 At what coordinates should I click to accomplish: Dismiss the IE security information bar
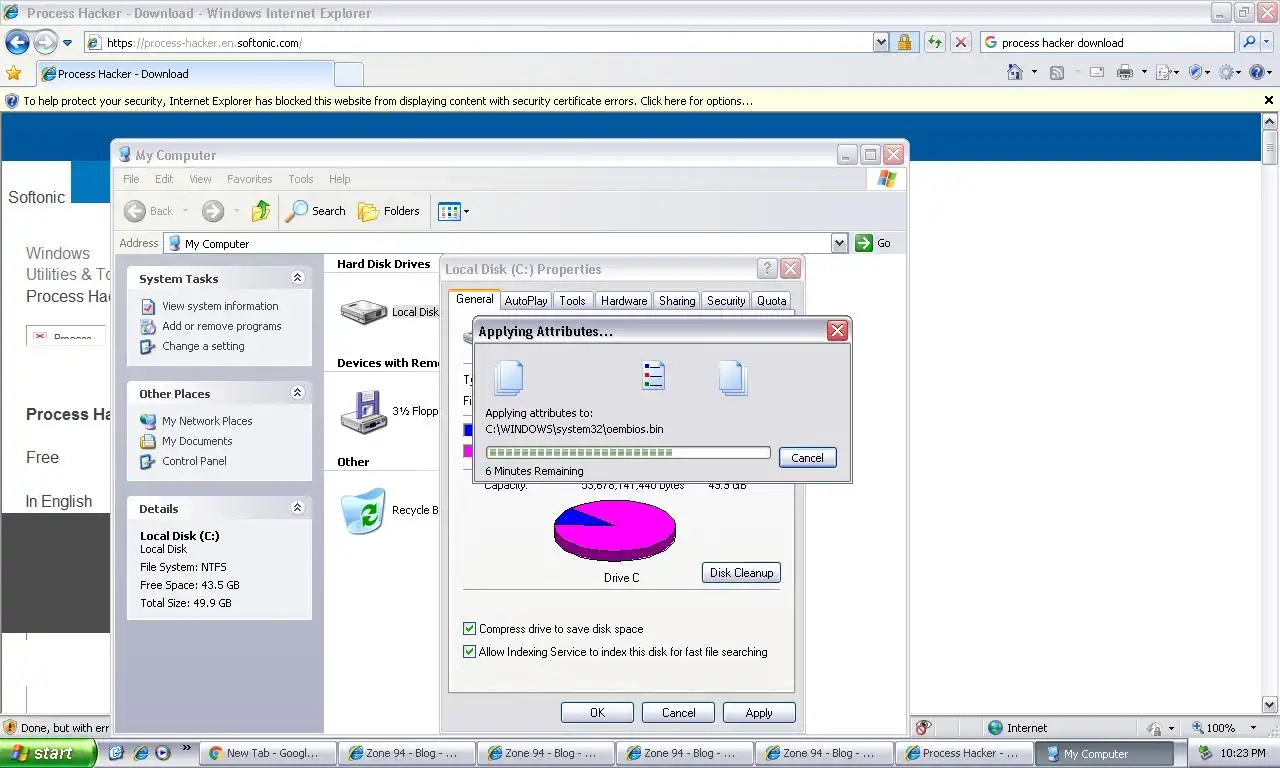[x=1269, y=100]
